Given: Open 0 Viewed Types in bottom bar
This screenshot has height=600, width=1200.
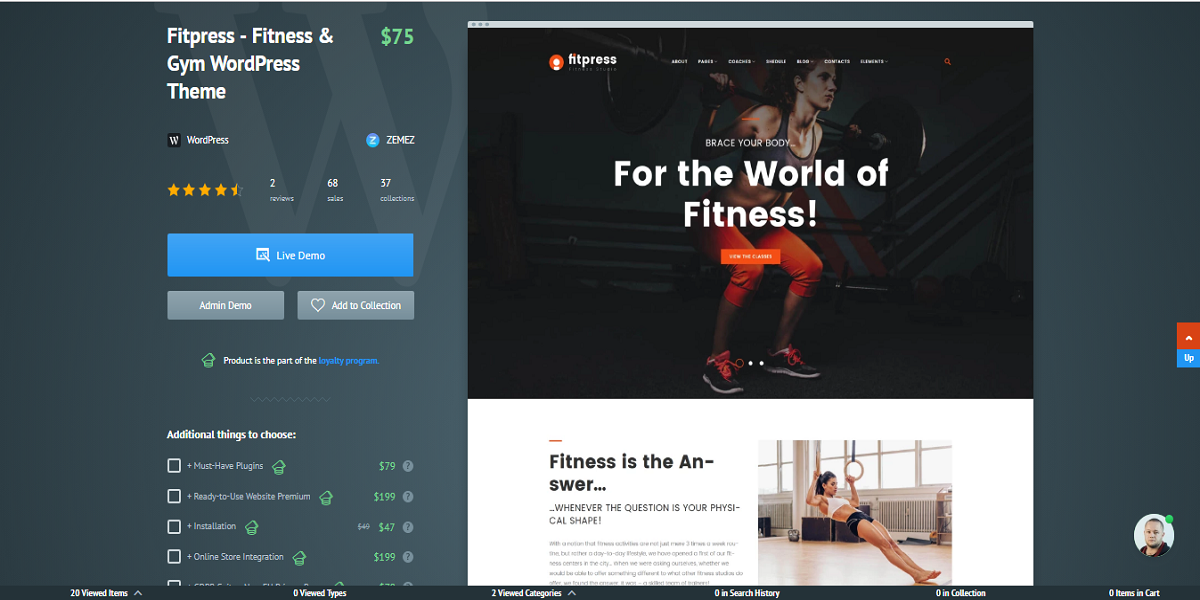Looking at the screenshot, I should click(x=320, y=593).
